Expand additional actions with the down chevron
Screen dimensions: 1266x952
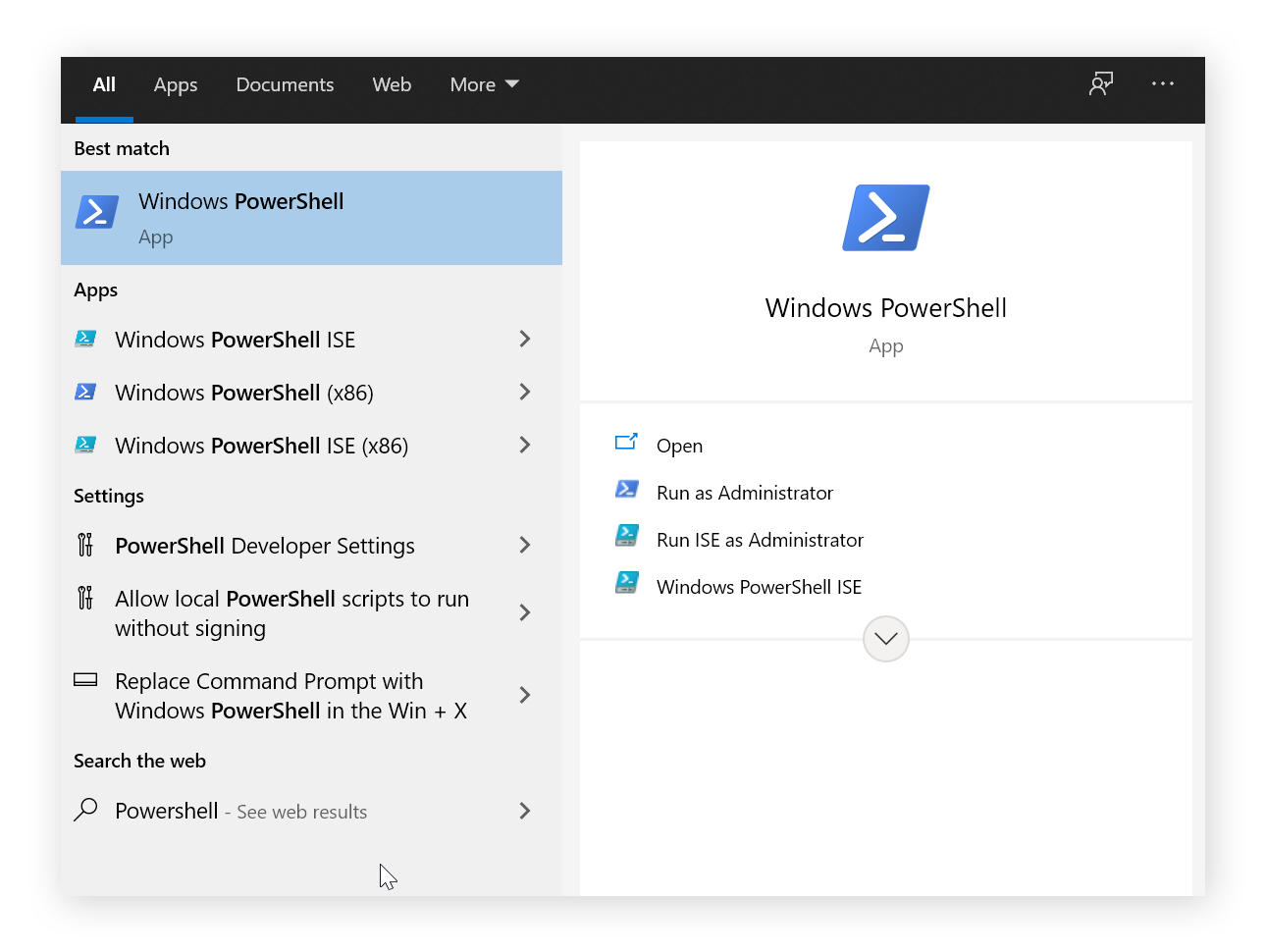(x=886, y=639)
